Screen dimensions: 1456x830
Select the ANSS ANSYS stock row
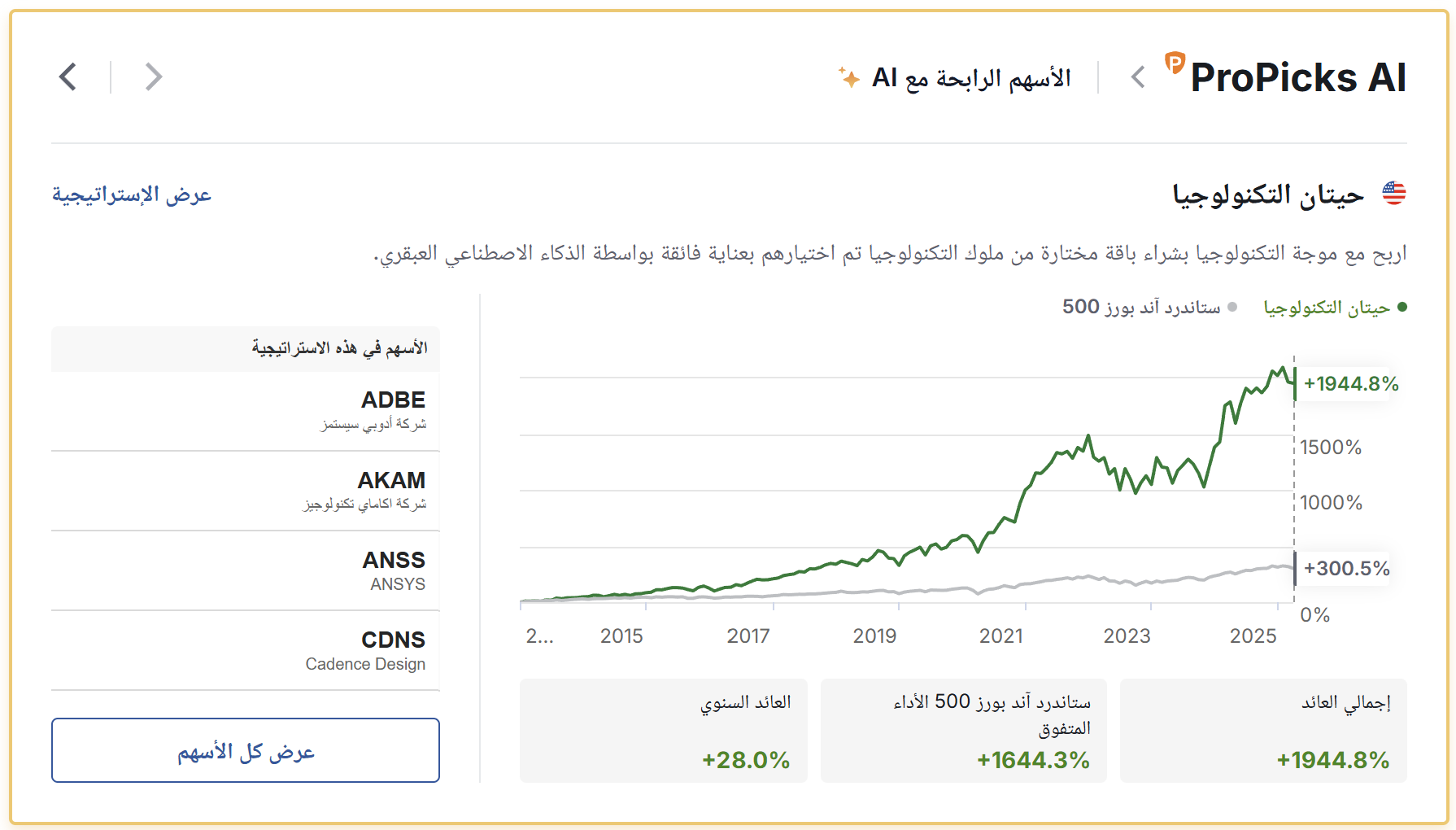246,570
